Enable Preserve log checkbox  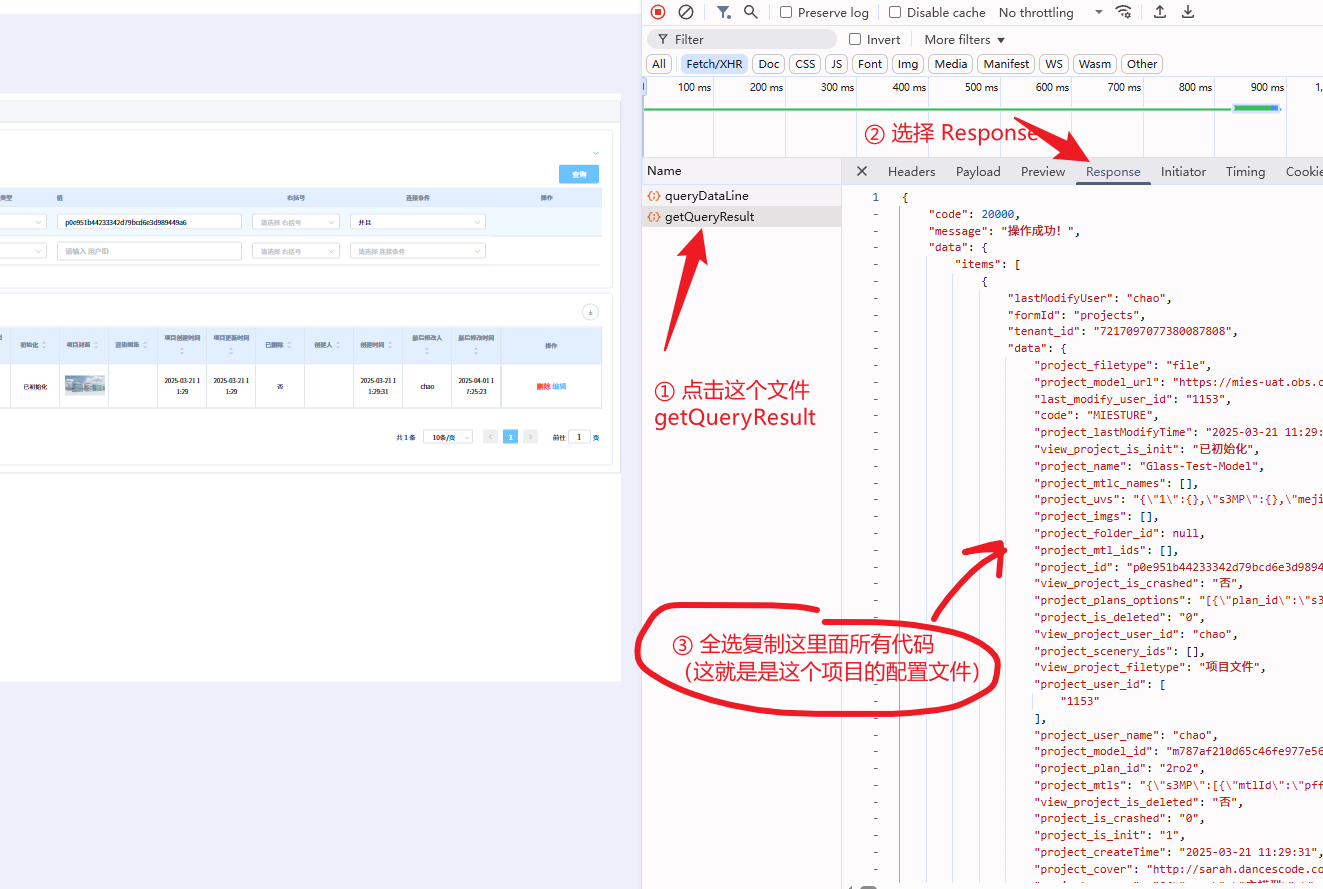point(786,12)
